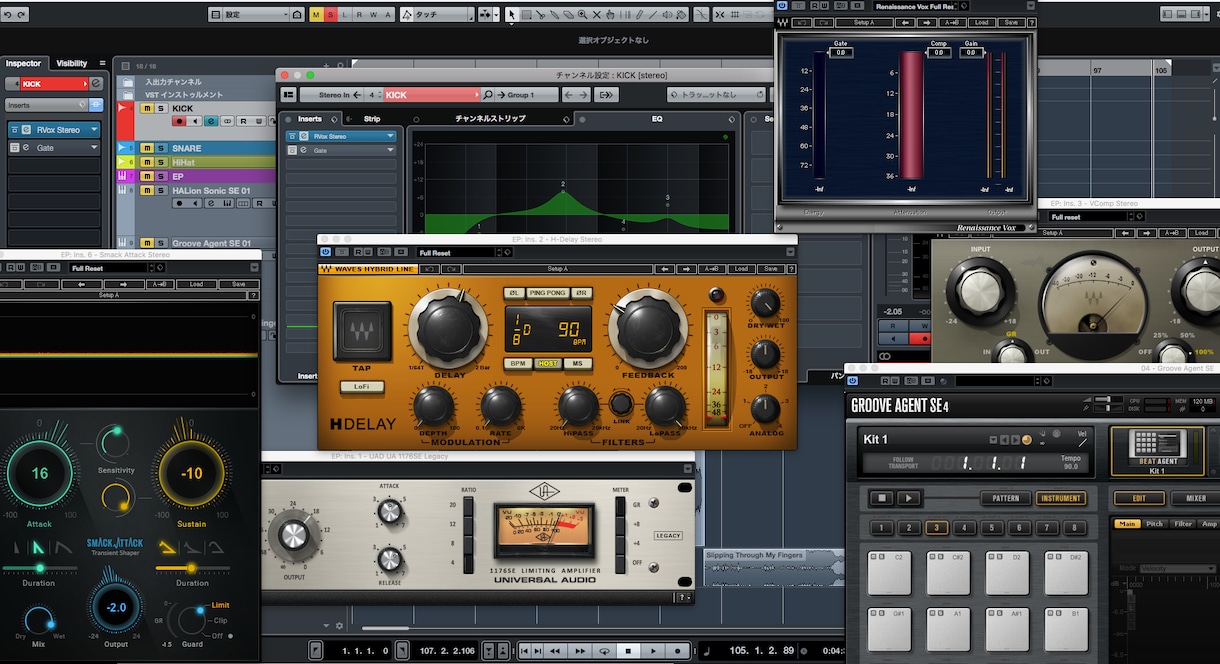Trigger the A1 pad in Groove Agent
1220x664 pixels.
tap(949, 628)
